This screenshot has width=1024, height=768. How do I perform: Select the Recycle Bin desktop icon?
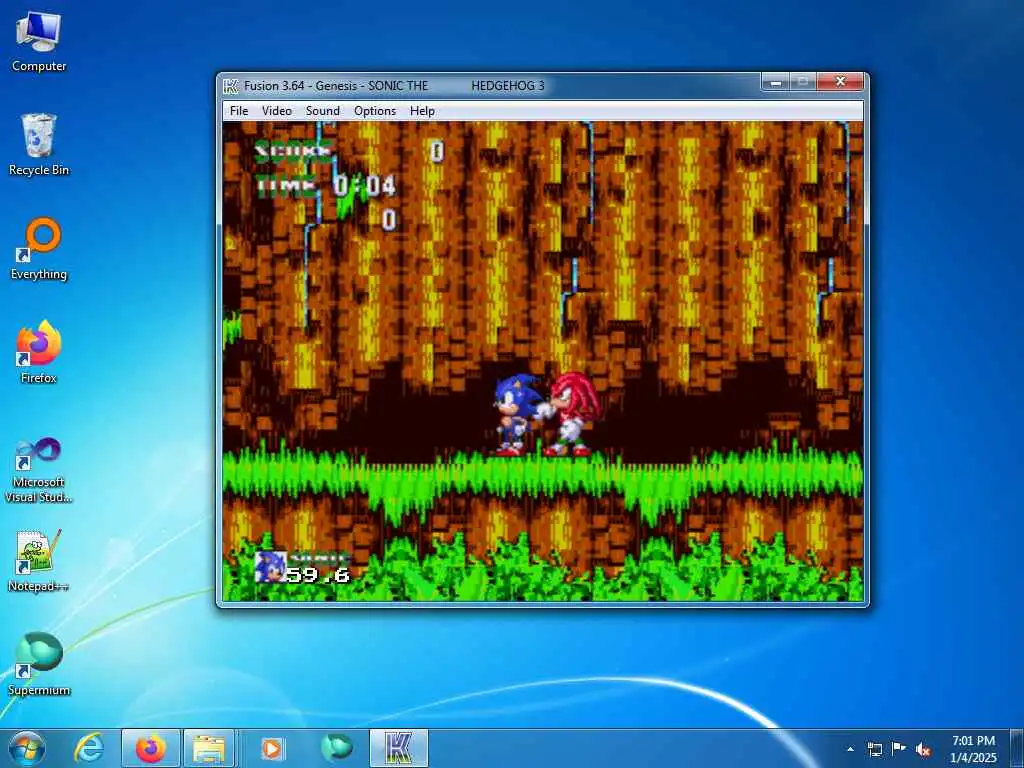click(39, 144)
